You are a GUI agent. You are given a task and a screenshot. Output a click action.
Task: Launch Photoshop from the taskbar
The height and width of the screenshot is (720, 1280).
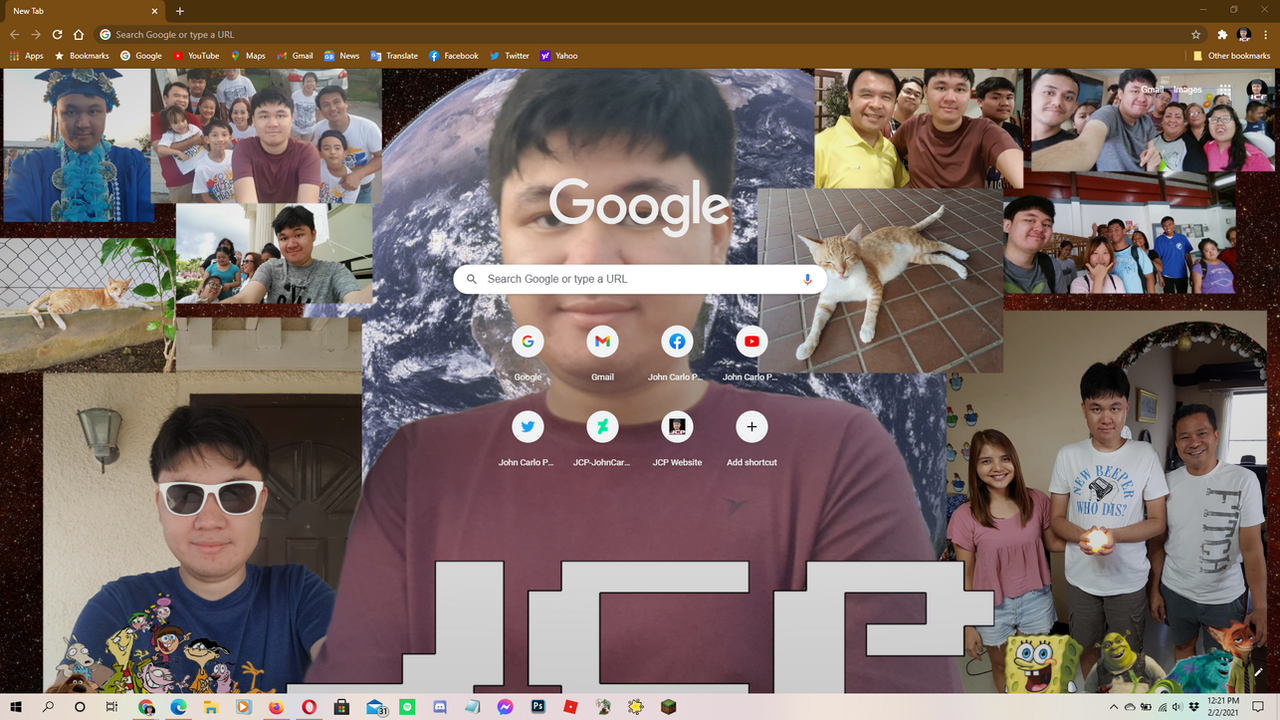point(538,706)
